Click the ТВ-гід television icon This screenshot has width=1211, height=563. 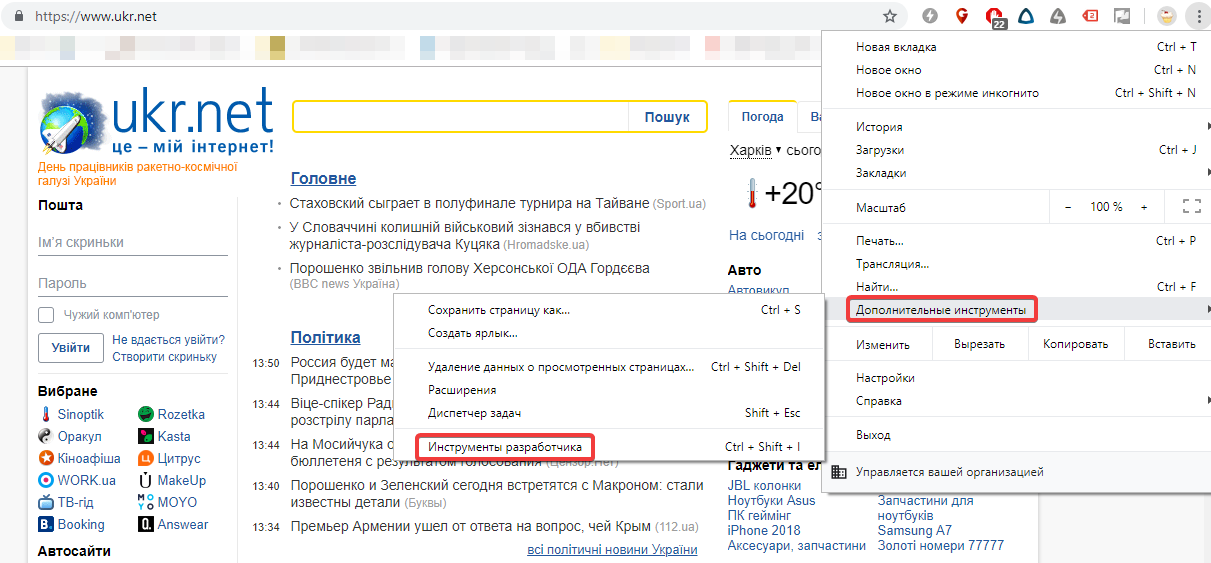coord(46,502)
